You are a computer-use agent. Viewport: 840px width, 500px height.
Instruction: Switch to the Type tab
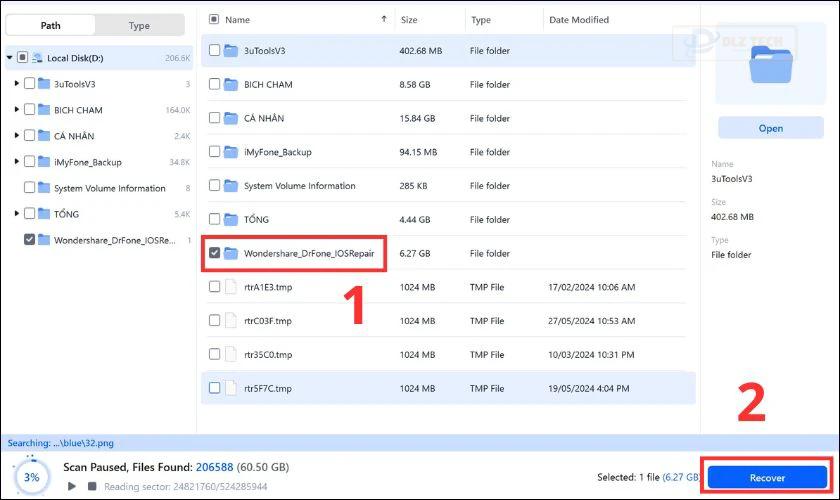coord(139,25)
